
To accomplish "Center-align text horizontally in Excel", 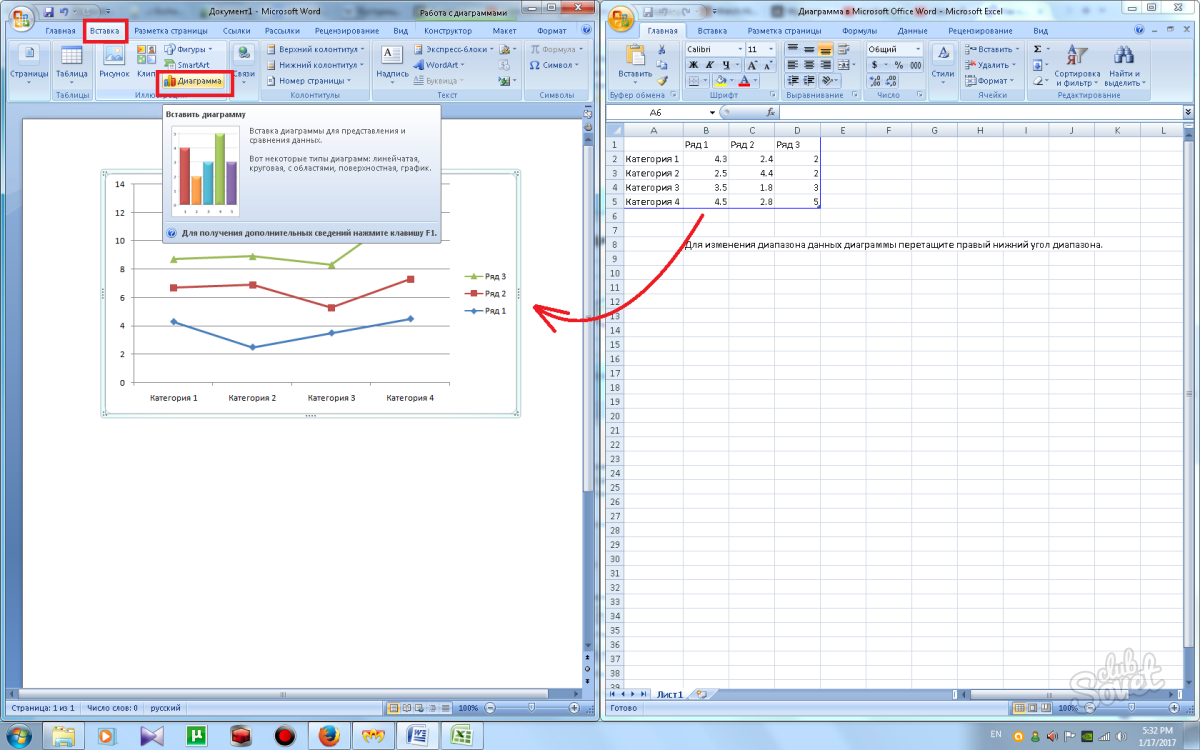I will coord(808,65).
